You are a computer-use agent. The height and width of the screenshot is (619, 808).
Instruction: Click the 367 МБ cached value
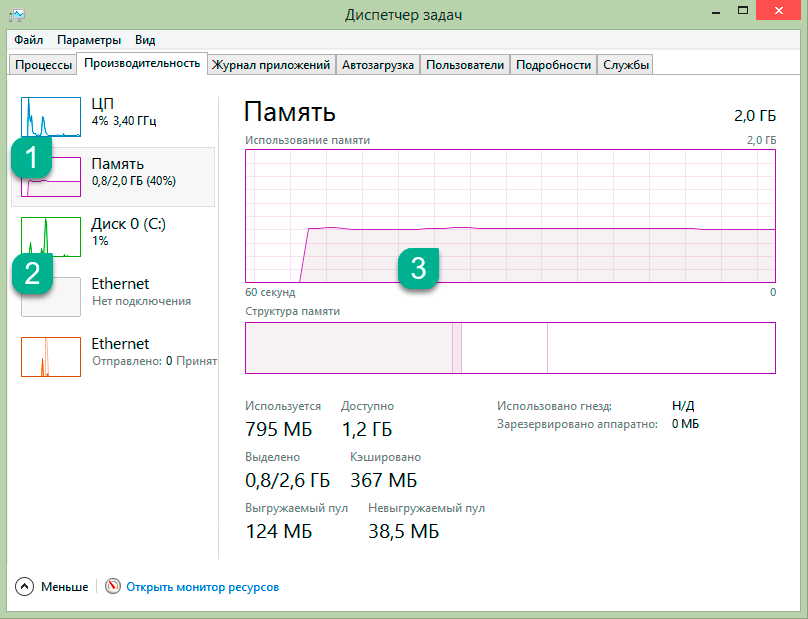click(384, 480)
